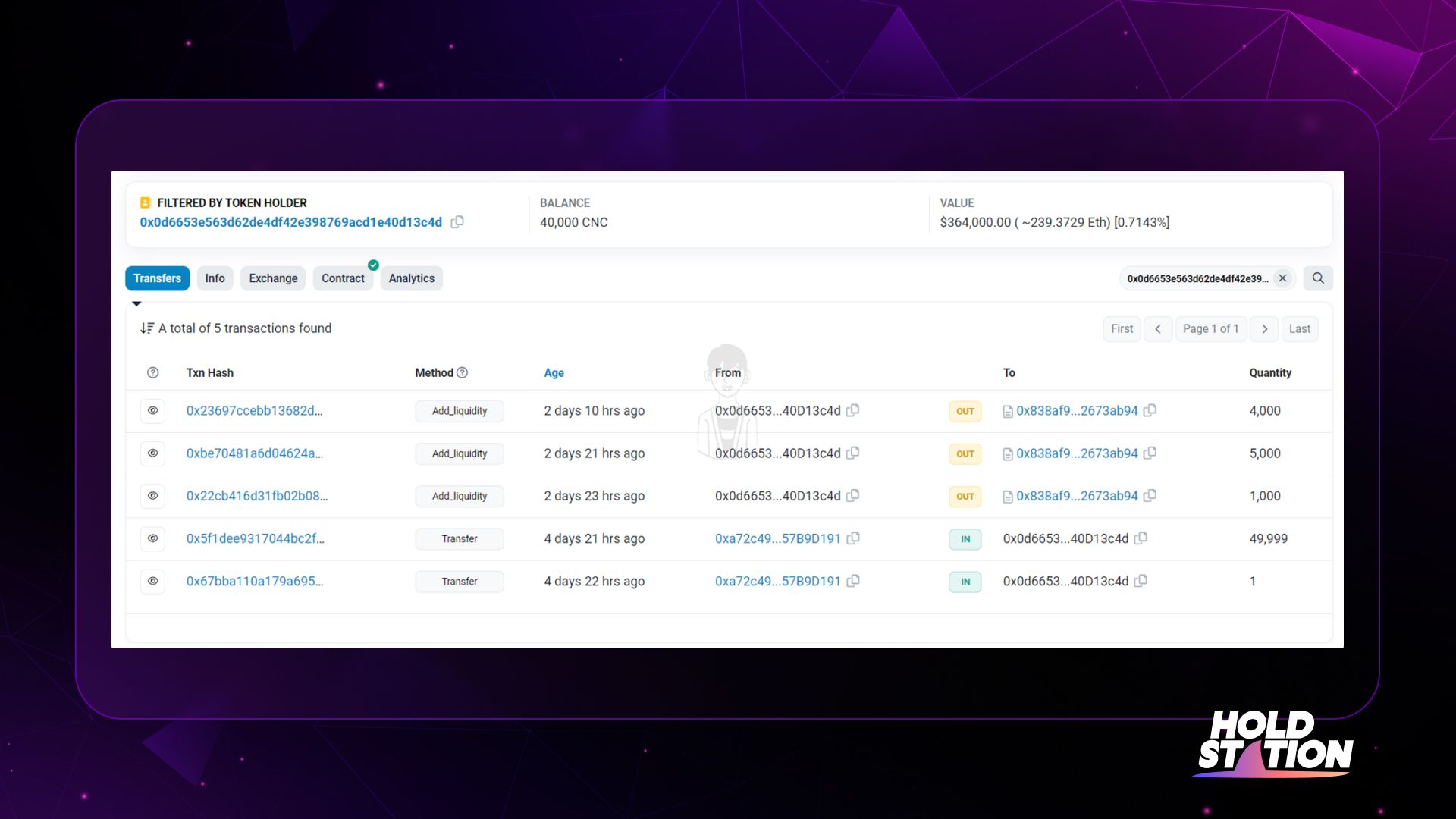Click the Method help question icon

(463, 372)
